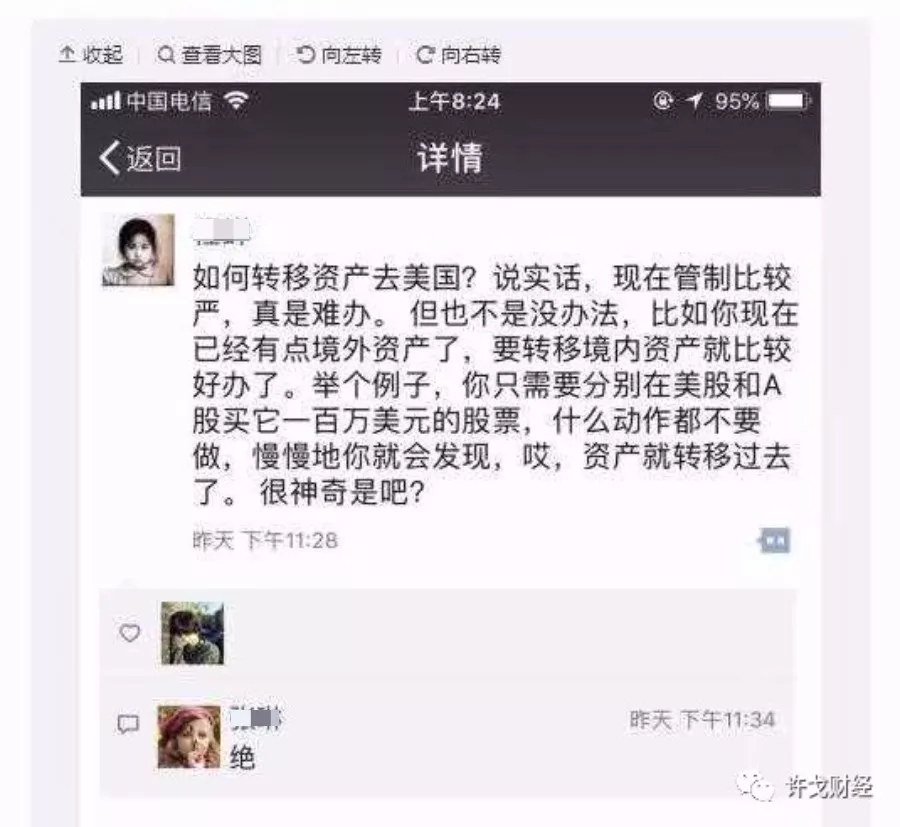Tap the comment bubble button beside timestamp
The image size is (900, 827).
coord(775,541)
